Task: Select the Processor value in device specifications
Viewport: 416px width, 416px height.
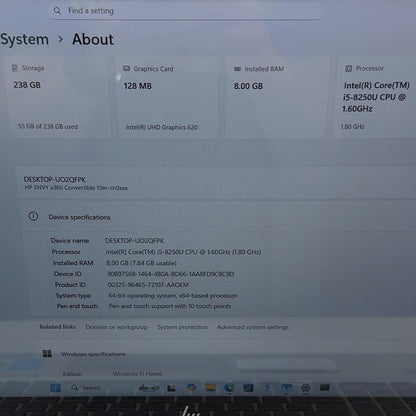Action: [x=183, y=252]
